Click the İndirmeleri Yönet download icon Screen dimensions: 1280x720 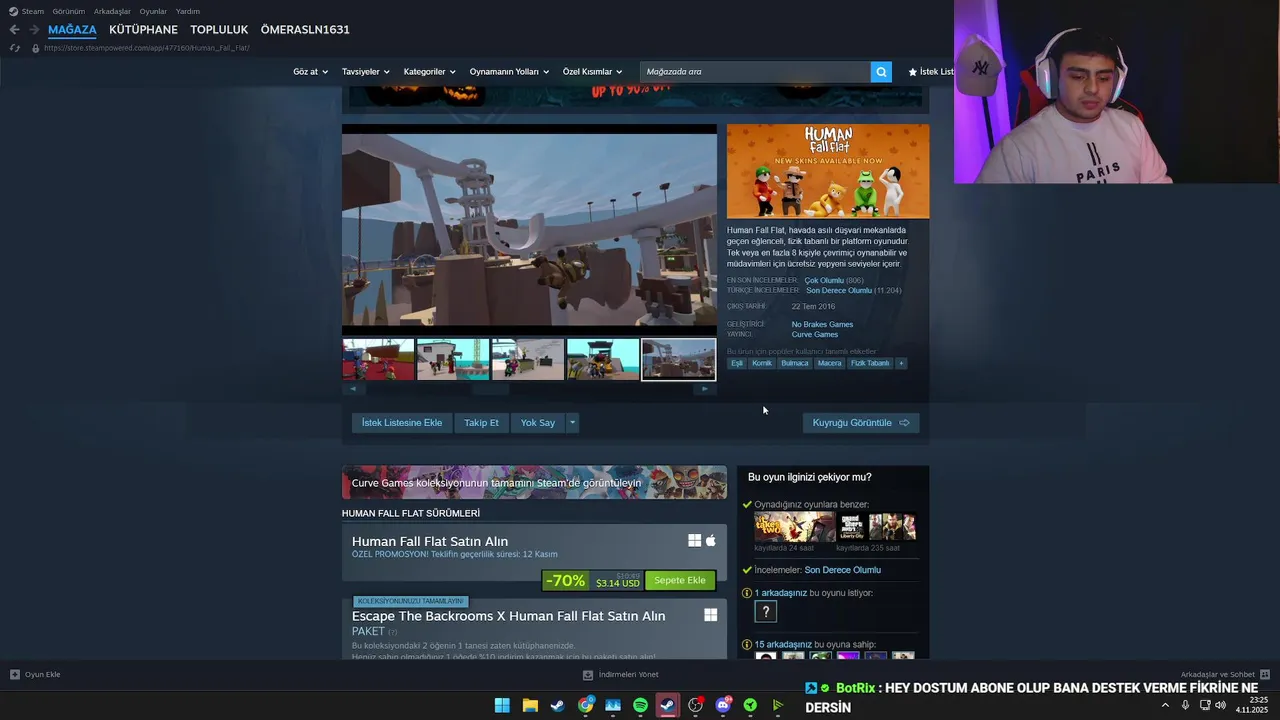tap(588, 674)
